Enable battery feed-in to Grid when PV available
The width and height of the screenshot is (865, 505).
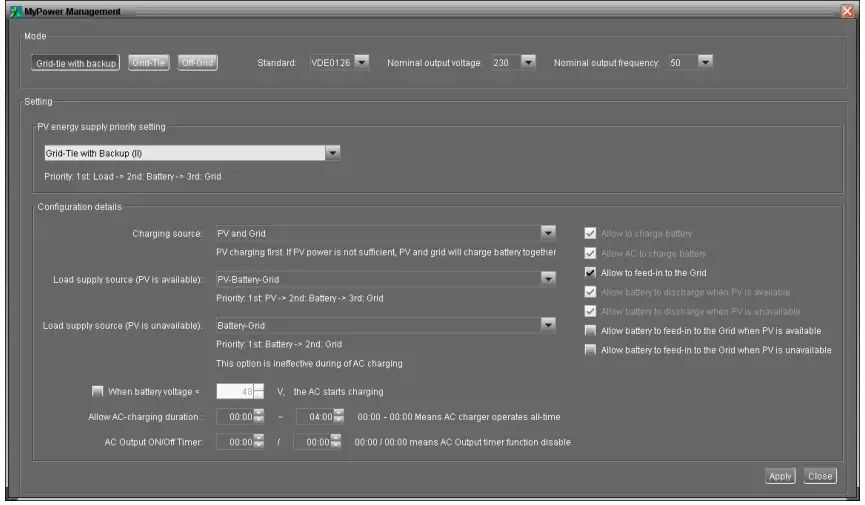590,331
